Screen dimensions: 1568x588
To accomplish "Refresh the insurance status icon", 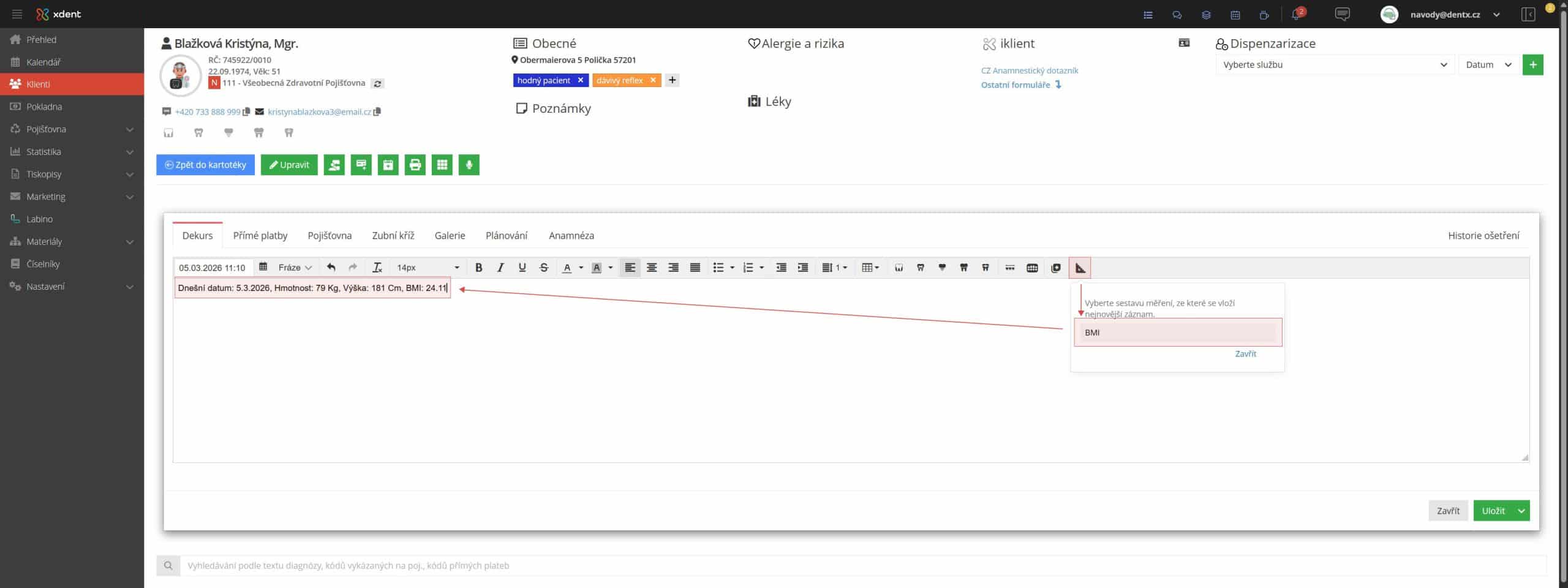I will point(378,84).
